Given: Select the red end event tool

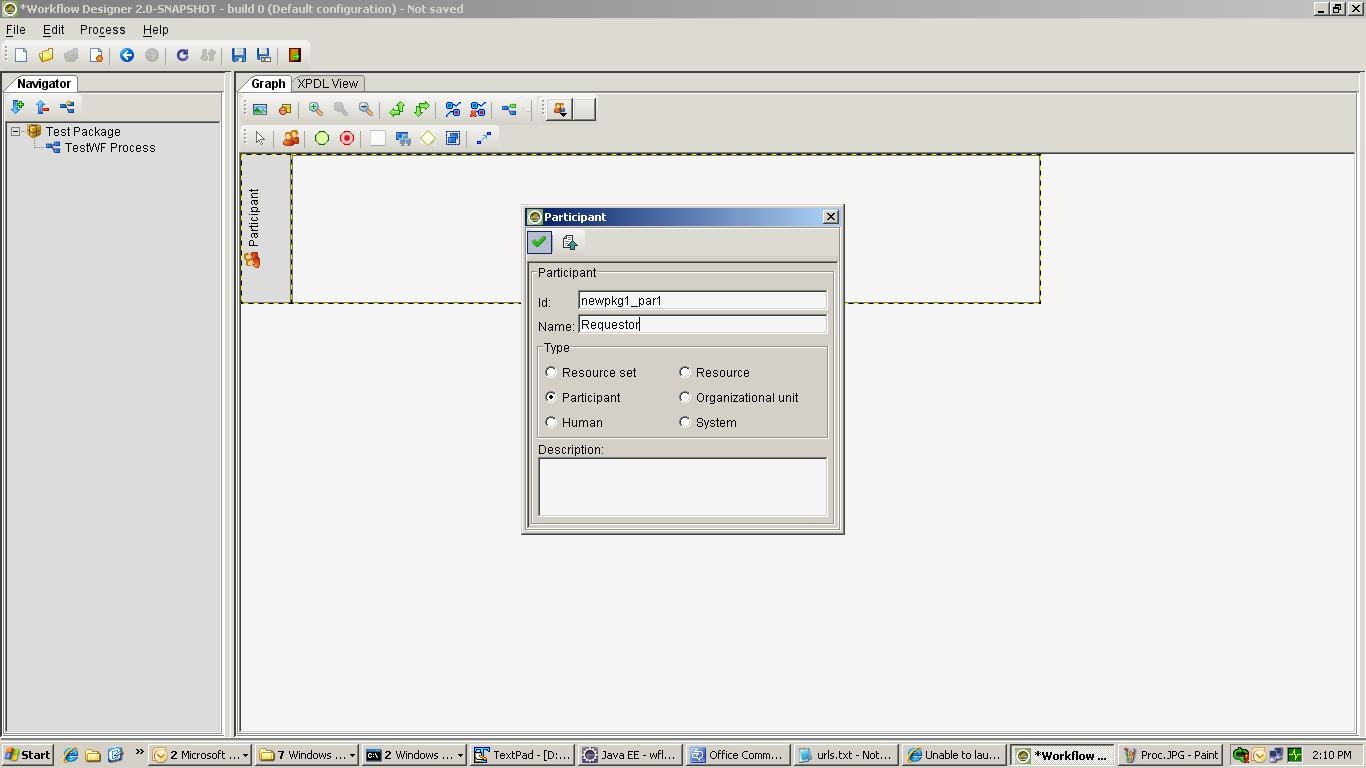Looking at the screenshot, I should point(347,139).
